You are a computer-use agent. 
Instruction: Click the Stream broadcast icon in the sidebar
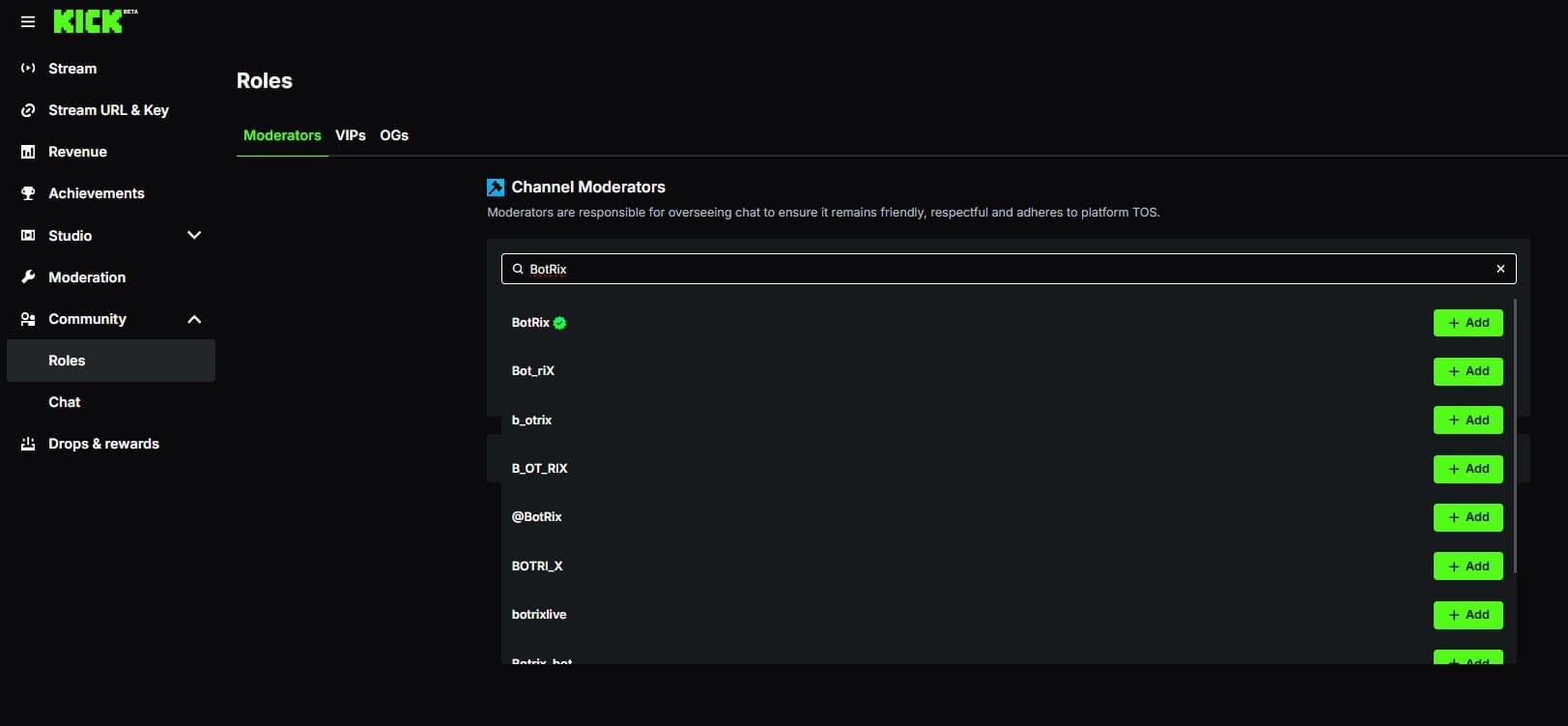(x=28, y=69)
